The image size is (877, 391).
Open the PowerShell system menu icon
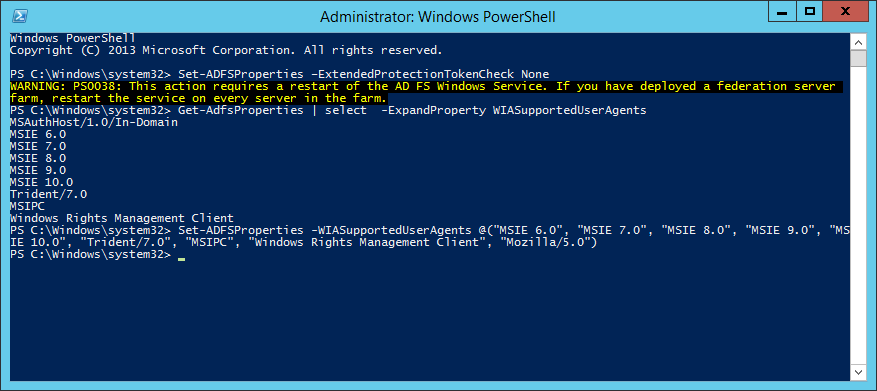pos(19,16)
